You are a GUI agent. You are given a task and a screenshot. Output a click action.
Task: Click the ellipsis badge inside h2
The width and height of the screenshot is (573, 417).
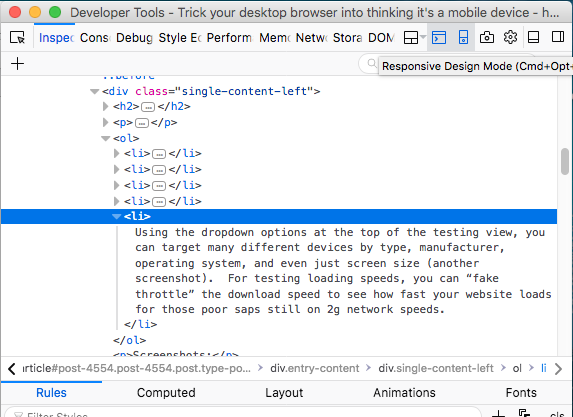coord(148,107)
